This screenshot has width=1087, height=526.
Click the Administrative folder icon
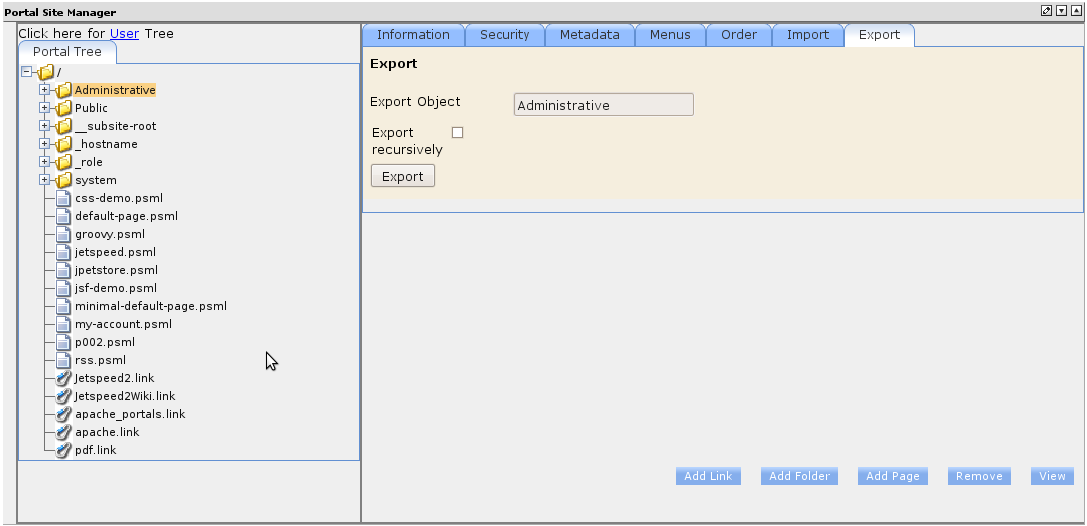pos(64,90)
